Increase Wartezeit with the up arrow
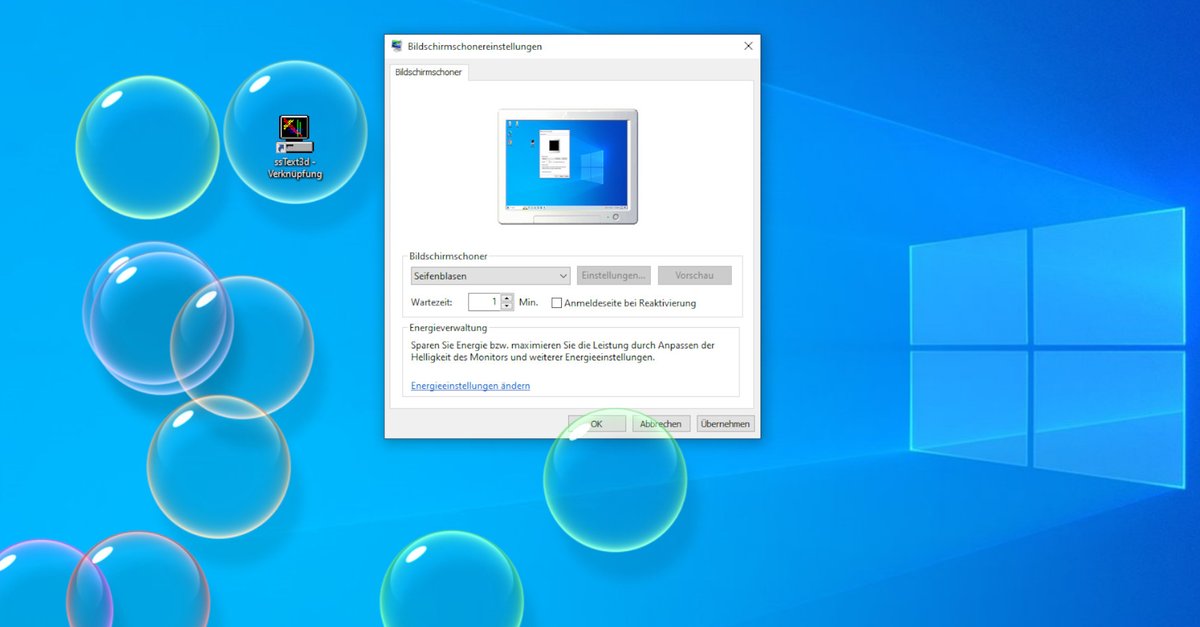This screenshot has height=627, width=1200. pos(507,298)
